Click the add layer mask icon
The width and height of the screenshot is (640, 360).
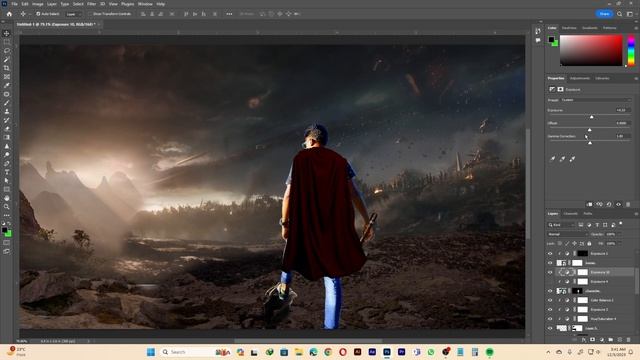click(x=592, y=340)
